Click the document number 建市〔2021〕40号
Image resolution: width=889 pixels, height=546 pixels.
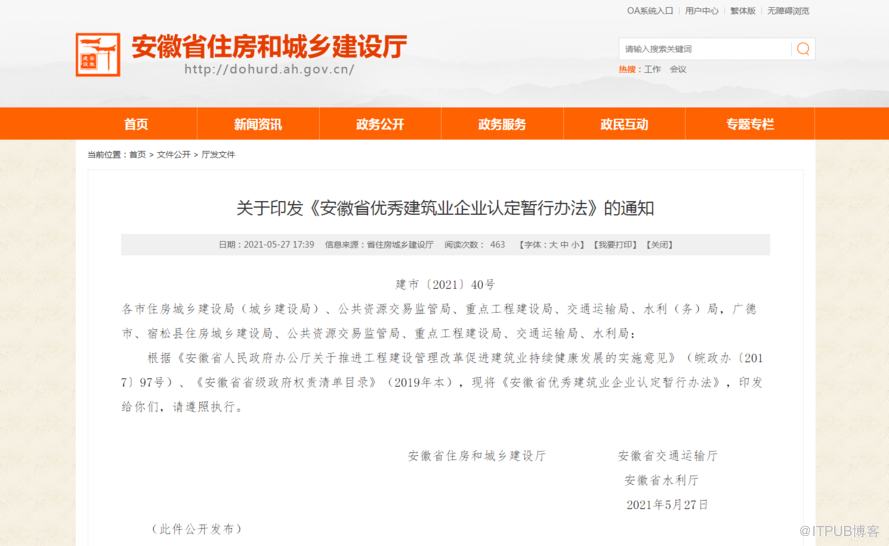click(x=445, y=285)
